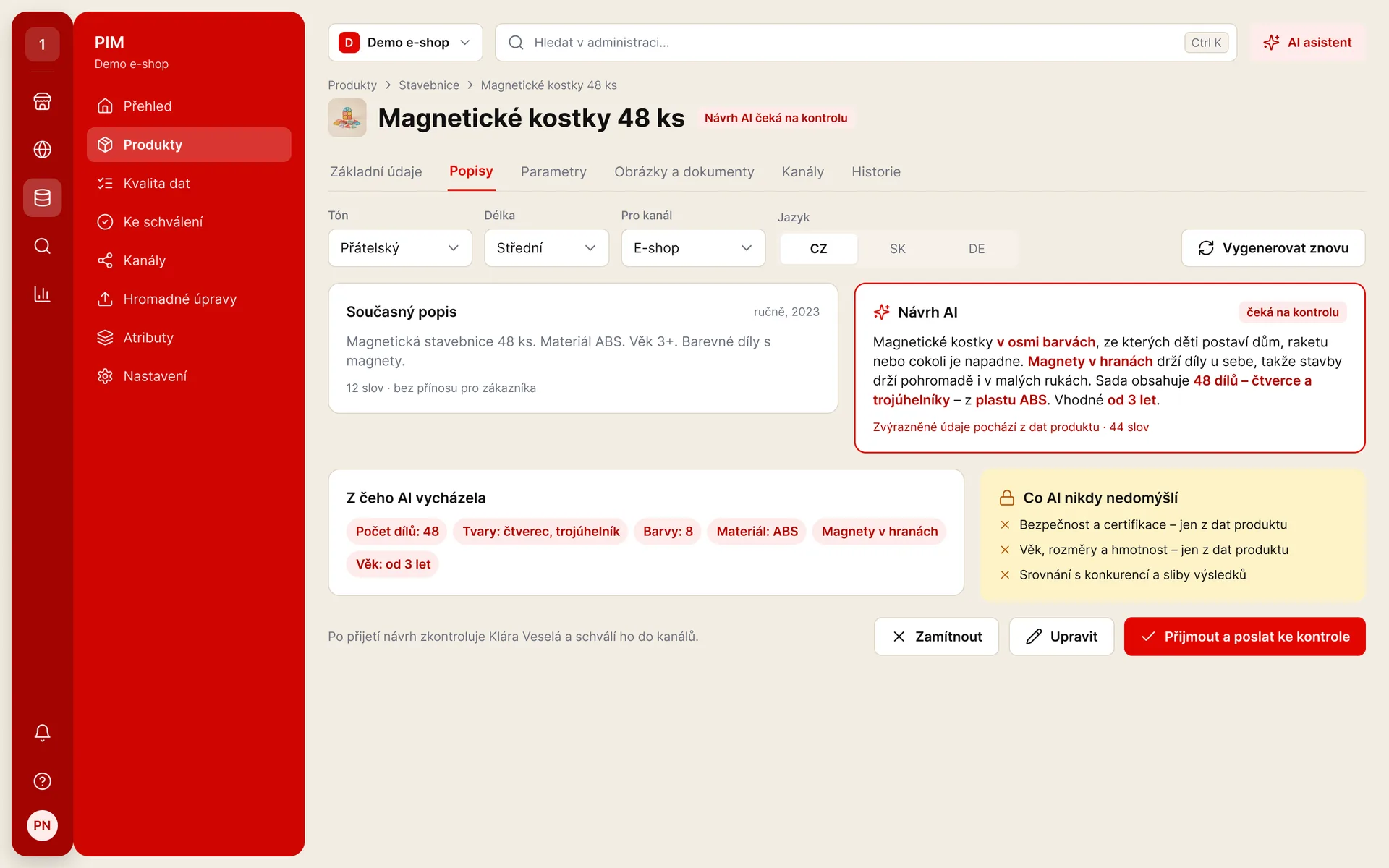Open the storefront icon in left rail
Screen dimensions: 1389x868
tap(42, 101)
